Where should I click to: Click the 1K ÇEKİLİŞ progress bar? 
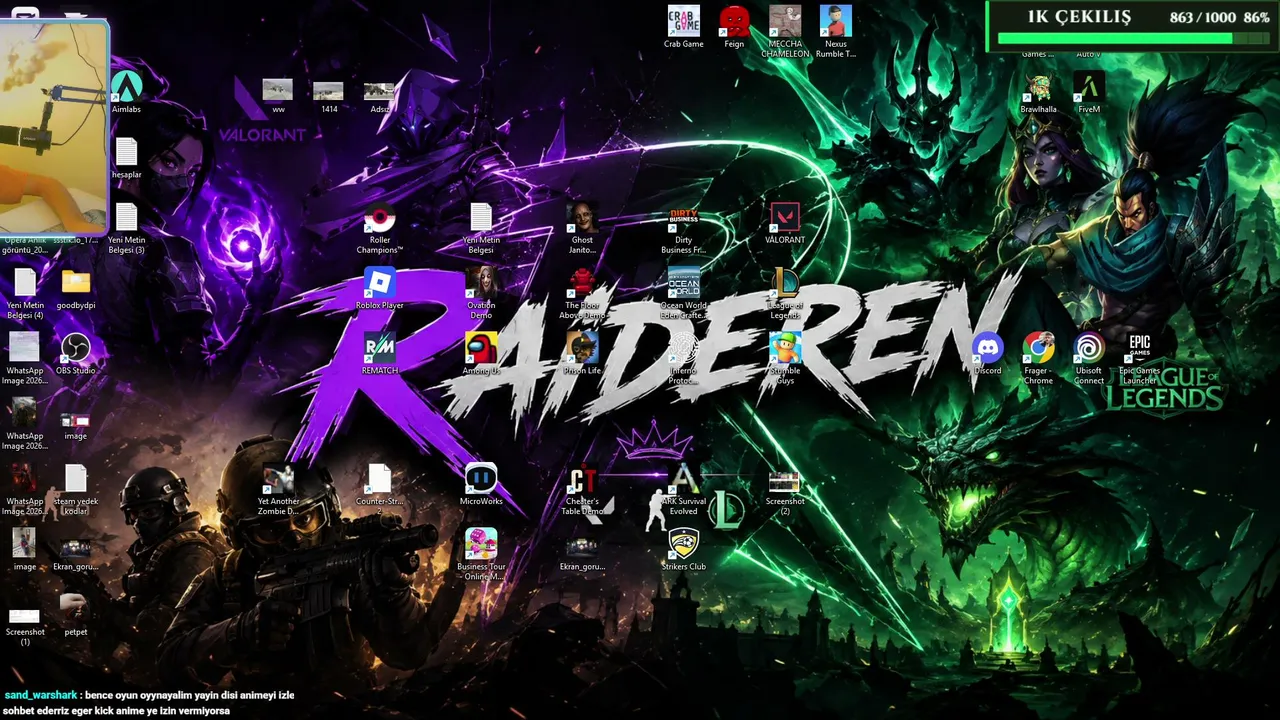(x=1134, y=39)
